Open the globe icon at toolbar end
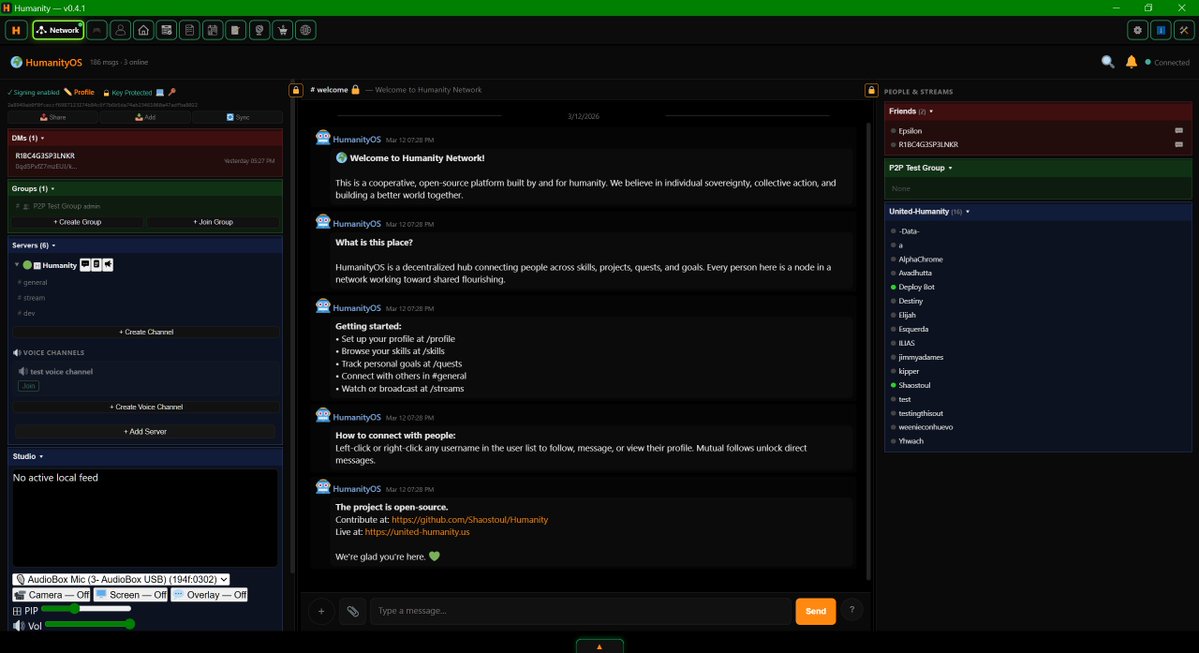This screenshot has height=653, width=1199. click(x=306, y=30)
